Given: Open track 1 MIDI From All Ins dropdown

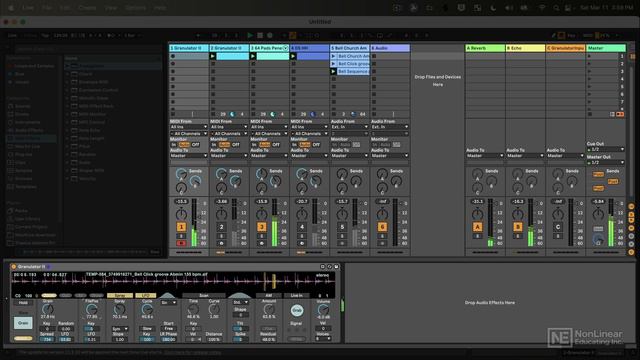Looking at the screenshot, I should [x=189, y=127].
